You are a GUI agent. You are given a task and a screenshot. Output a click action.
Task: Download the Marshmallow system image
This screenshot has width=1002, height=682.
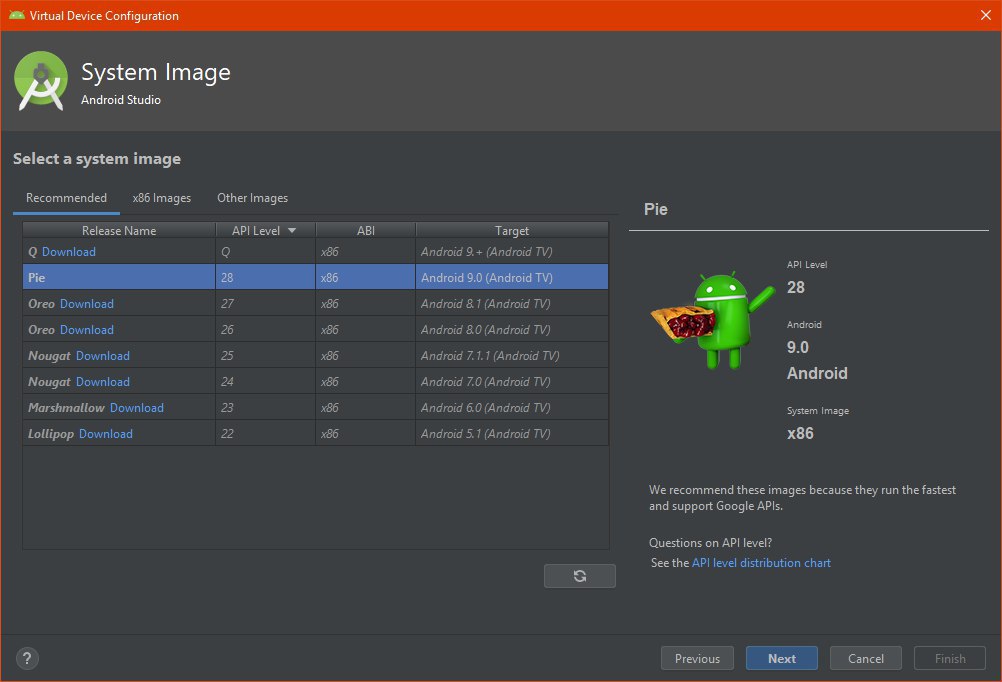(x=137, y=408)
